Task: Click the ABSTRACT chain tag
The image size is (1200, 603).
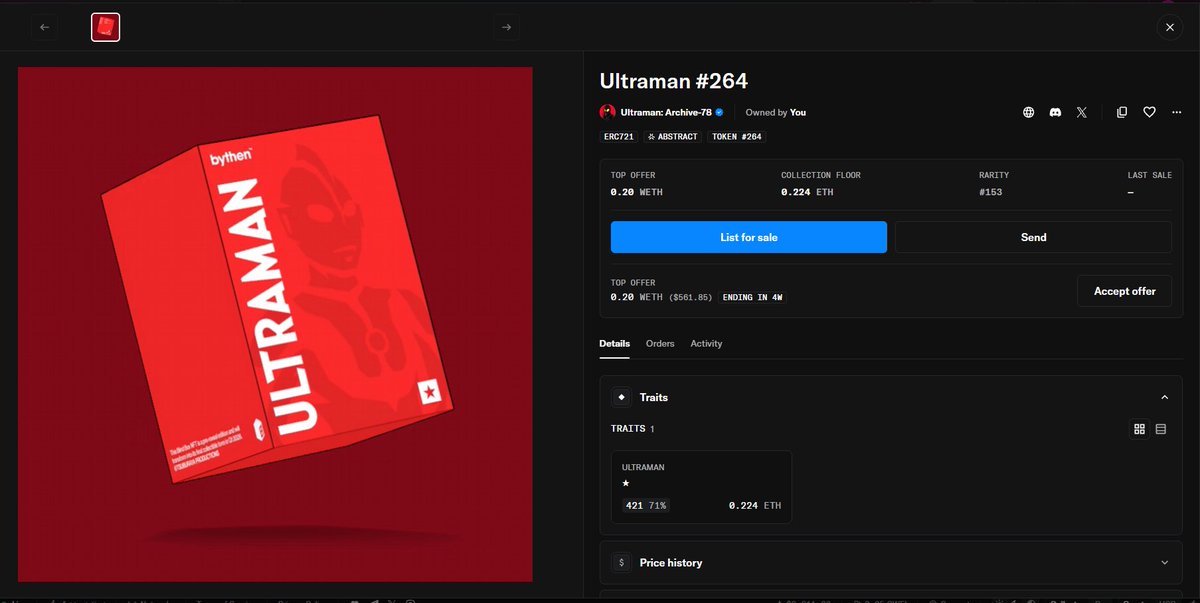Action: tap(673, 136)
